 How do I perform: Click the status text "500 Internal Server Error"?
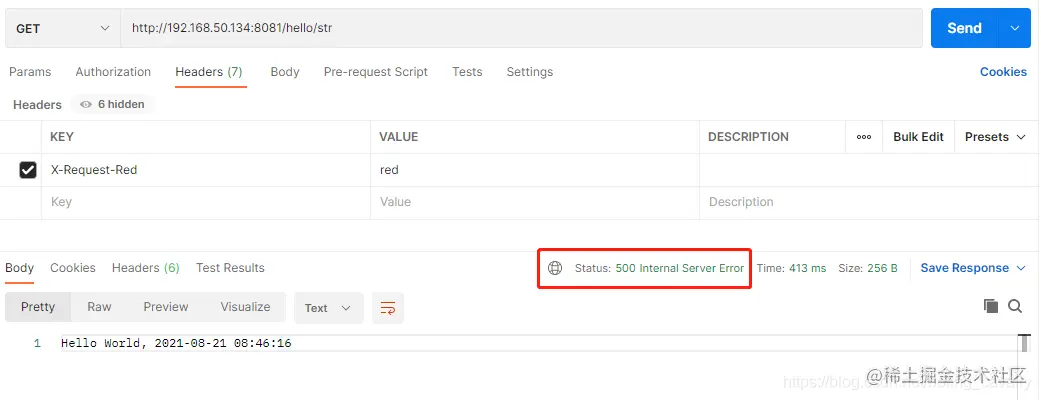pos(680,268)
